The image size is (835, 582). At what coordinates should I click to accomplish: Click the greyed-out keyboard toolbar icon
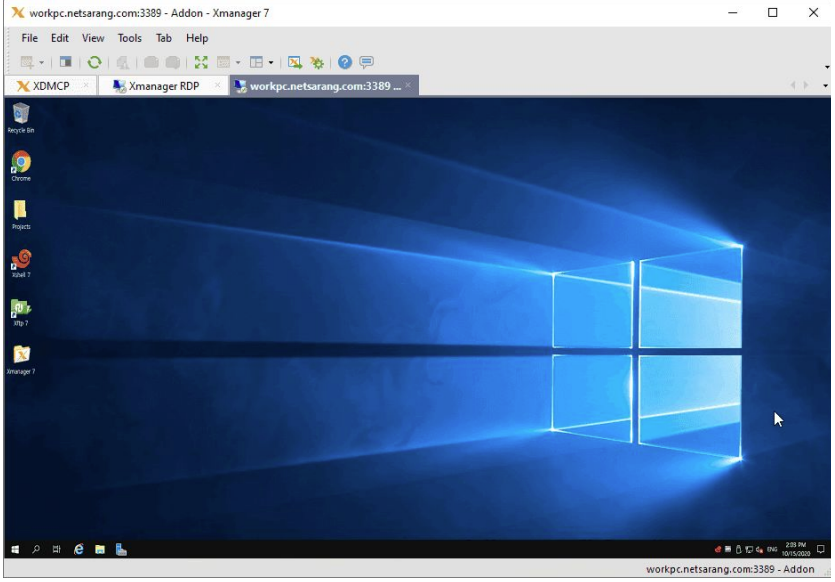click(224, 62)
